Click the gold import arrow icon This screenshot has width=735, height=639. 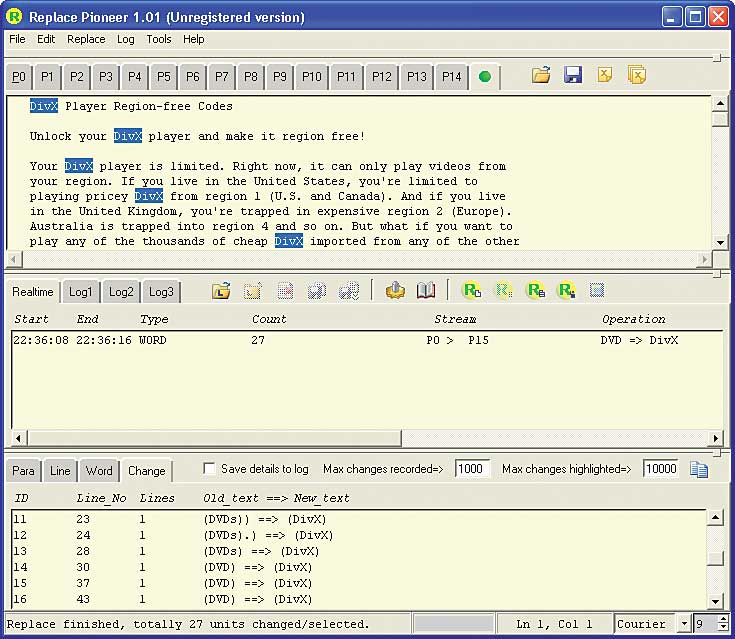(395, 291)
